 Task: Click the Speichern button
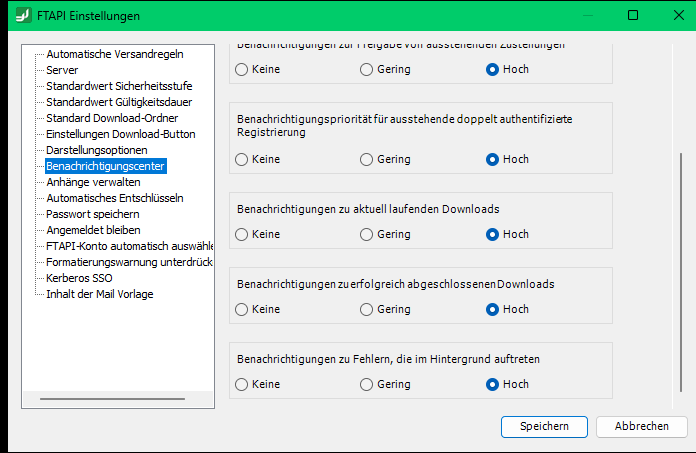pyautogui.click(x=544, y=426)
